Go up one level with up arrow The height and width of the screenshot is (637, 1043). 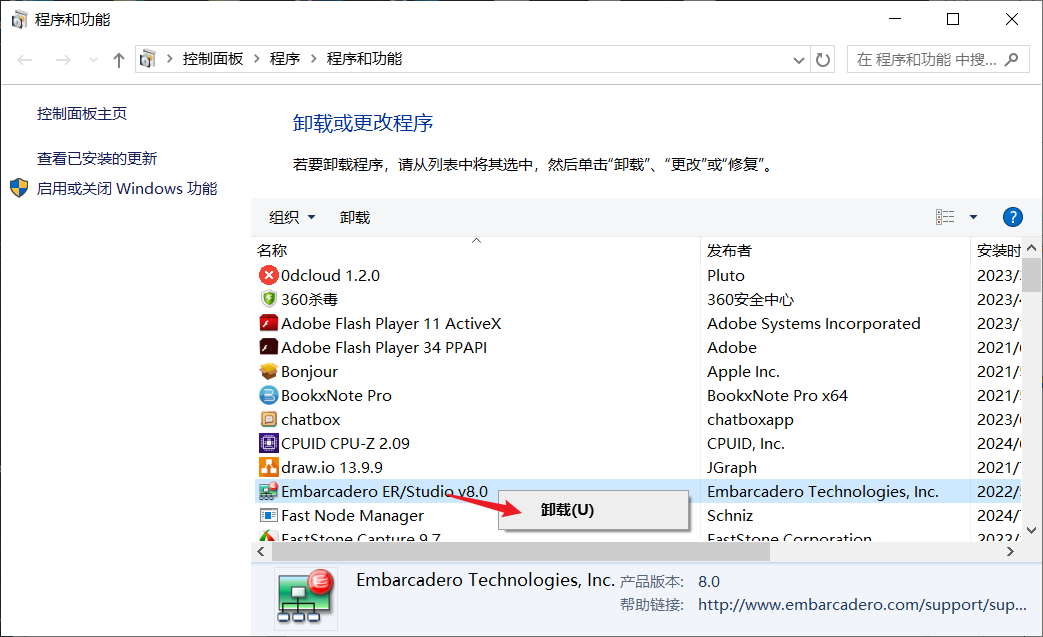click(118, 60)
